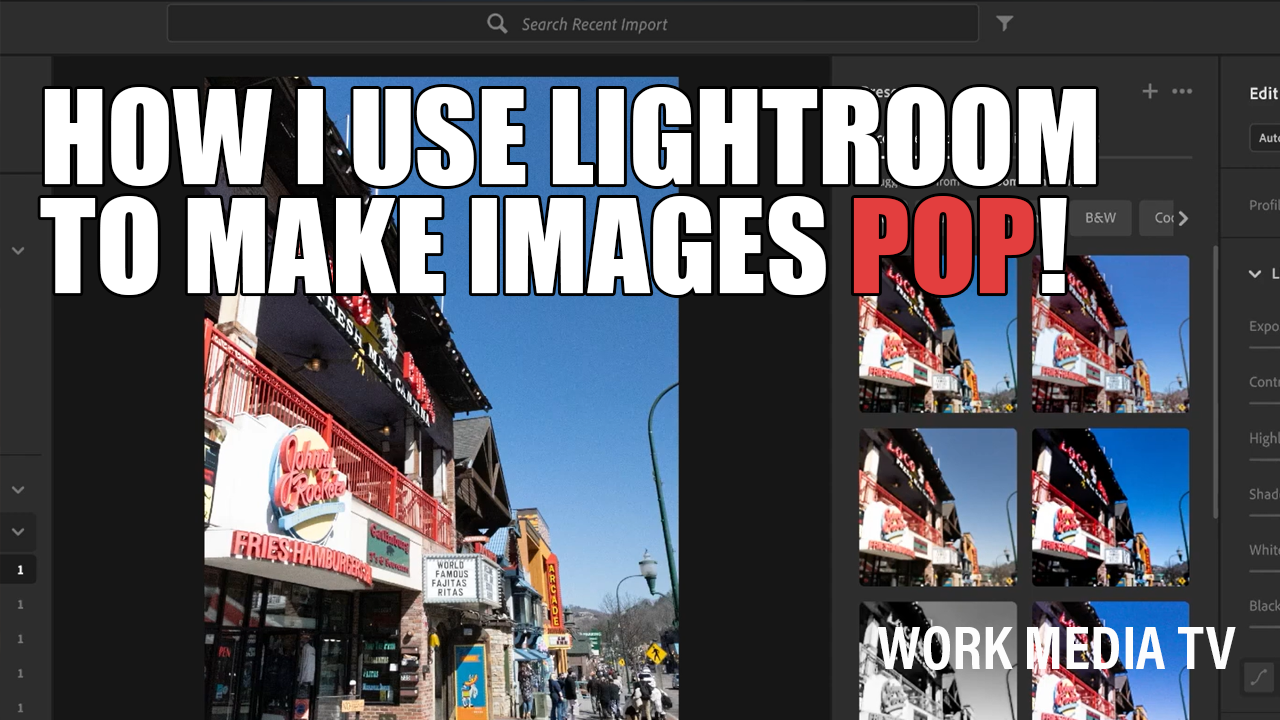This screenshot has width=1280, height=720.
Task: Apply the preset thumbnail directly above WORK MEDIA
Action: pyautogui.click(x=1111, y=507)
